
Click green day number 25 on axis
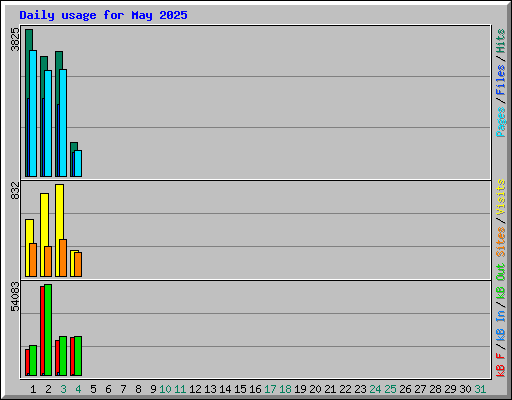(x=390, y=389)
